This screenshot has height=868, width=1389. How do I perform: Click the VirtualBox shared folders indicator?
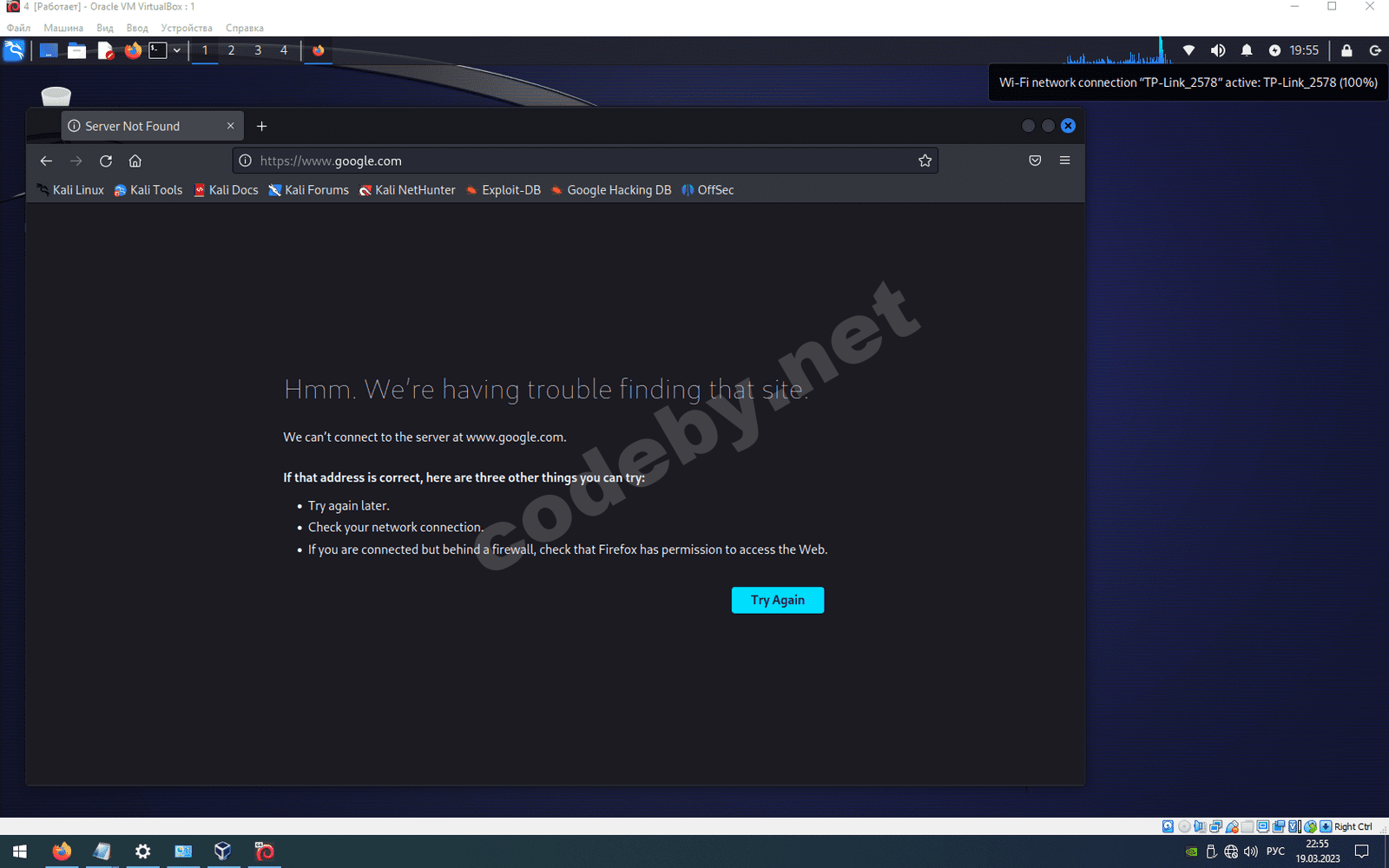[1247, 826]
